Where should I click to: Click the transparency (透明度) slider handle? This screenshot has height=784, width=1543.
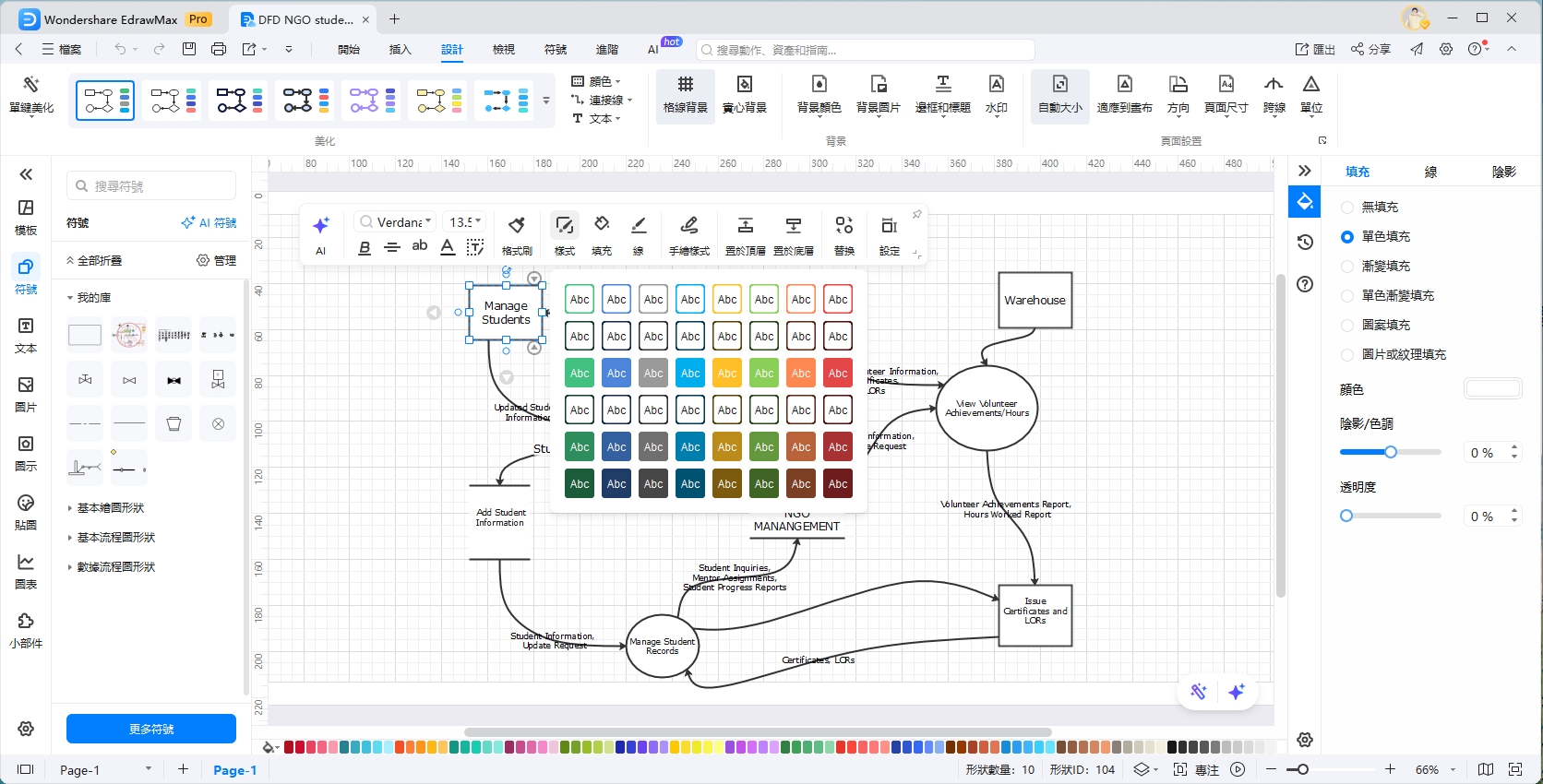1346,516
